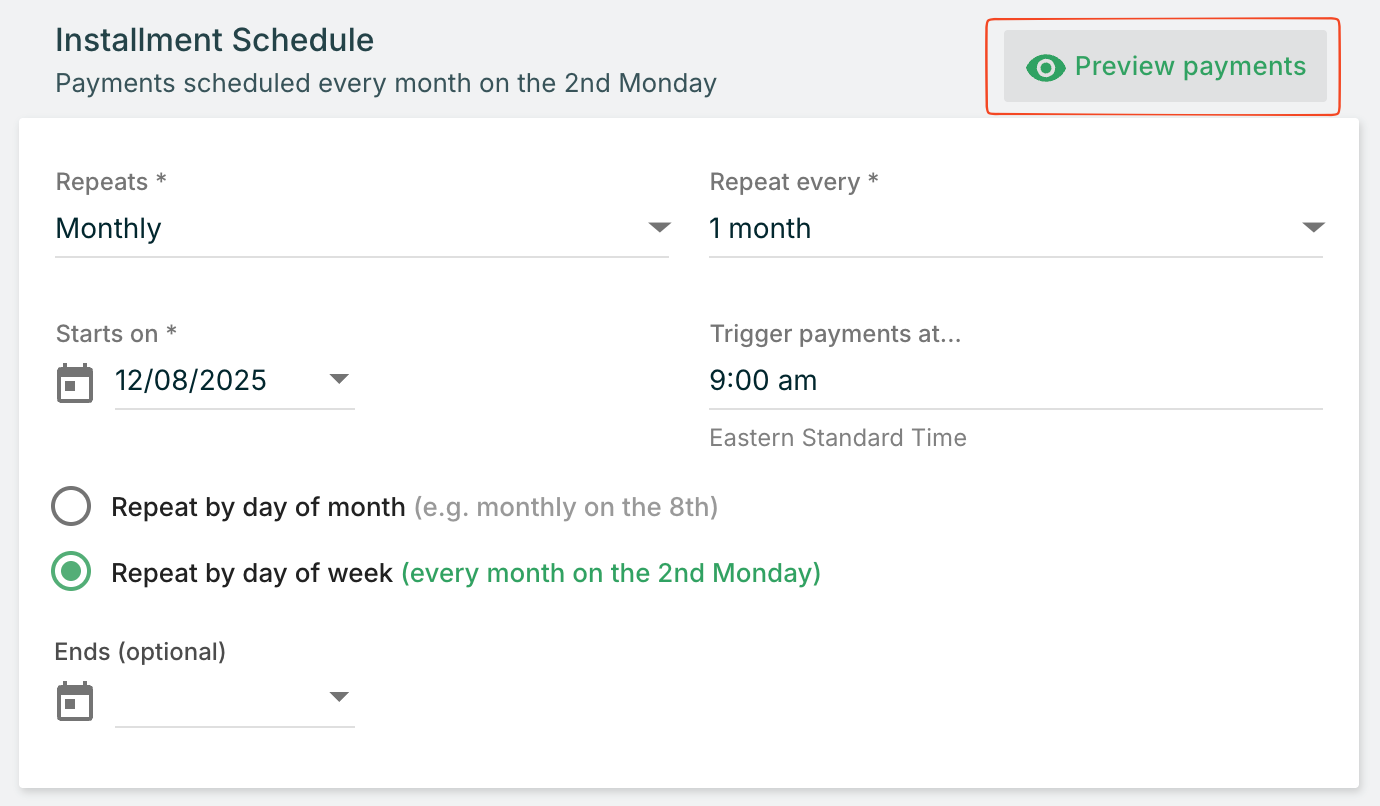This screenshot has height=806, width=1380.
Task: Click the calendar icon next to Starts on
Action: point(75,383)
